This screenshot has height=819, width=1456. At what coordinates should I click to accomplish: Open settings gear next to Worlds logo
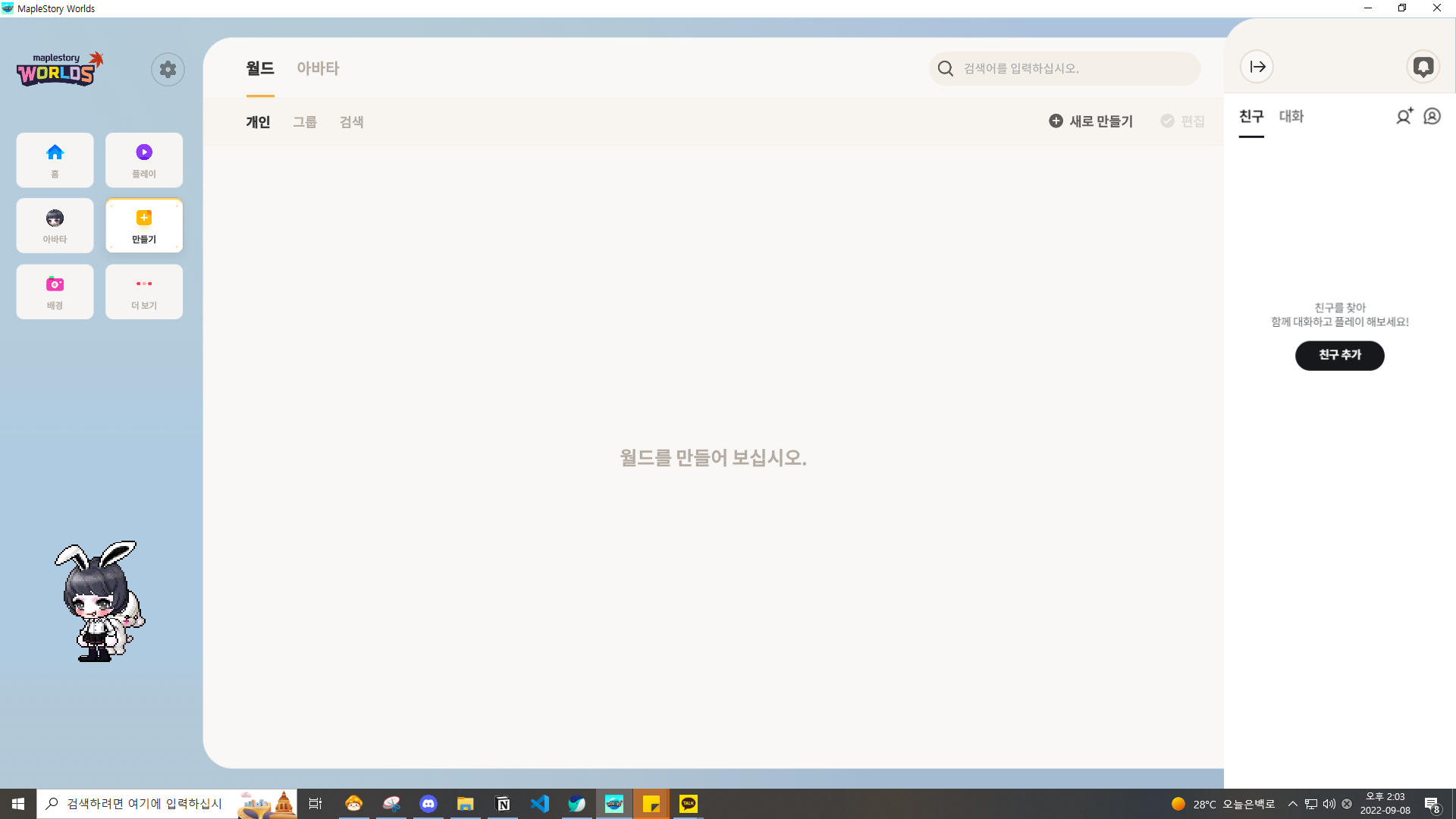point(168,70)
